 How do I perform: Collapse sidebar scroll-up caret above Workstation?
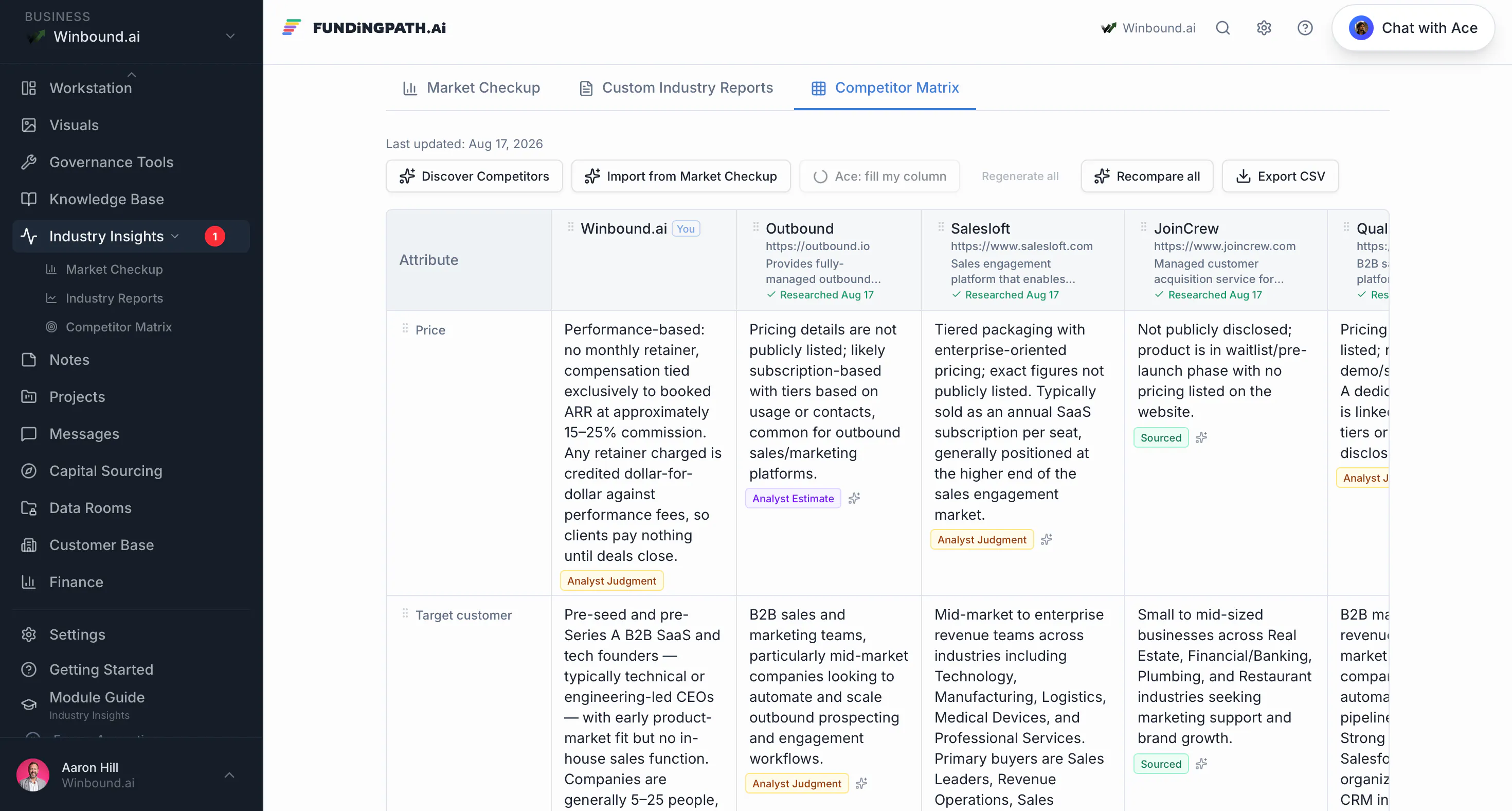coord(132,75)
